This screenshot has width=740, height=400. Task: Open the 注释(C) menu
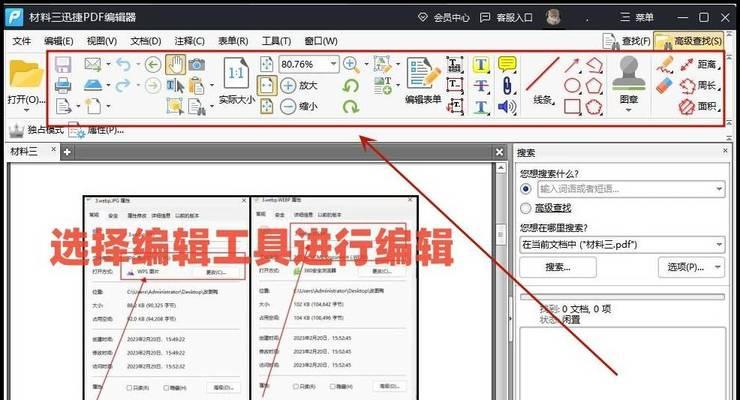[189, 41]
